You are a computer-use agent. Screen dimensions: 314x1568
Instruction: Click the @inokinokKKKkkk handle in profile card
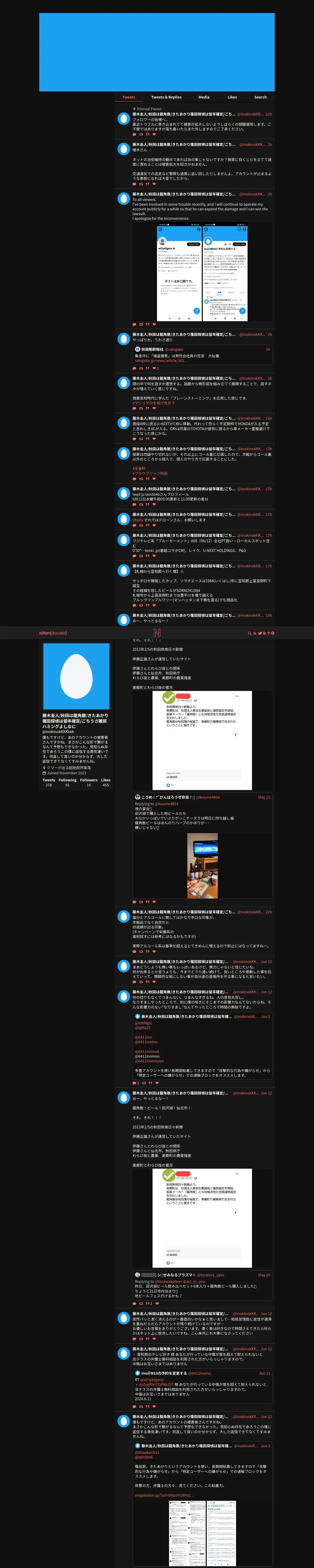(x=58, y=732)
